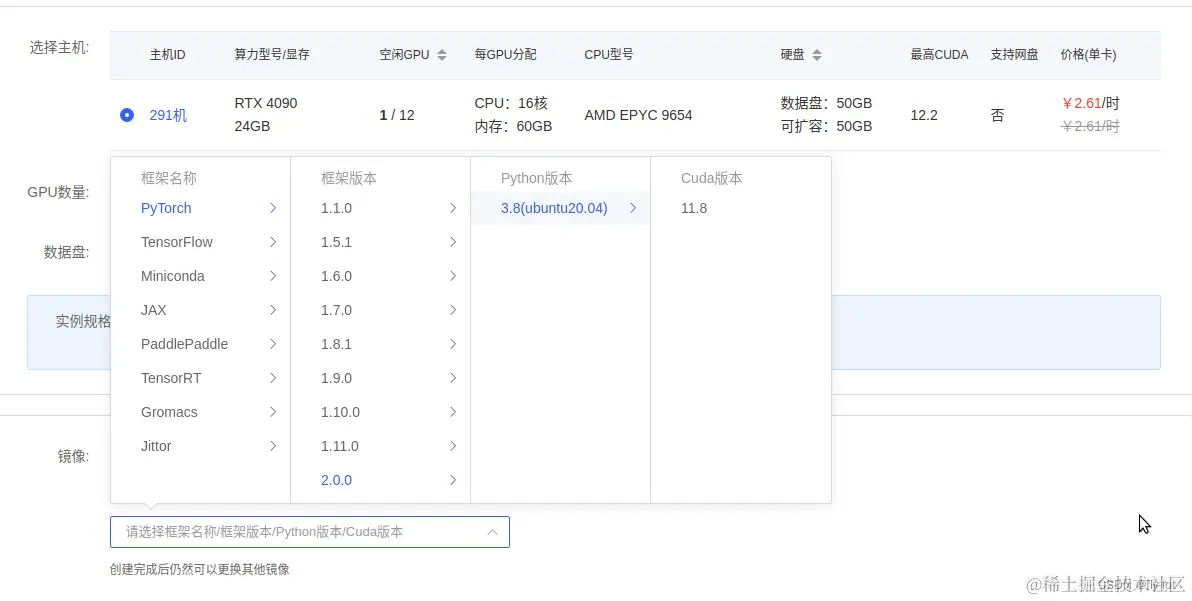The height and width of the screenshot is (601, 1192).
Task: Open the image selection dropdown field
Action: 309,532
